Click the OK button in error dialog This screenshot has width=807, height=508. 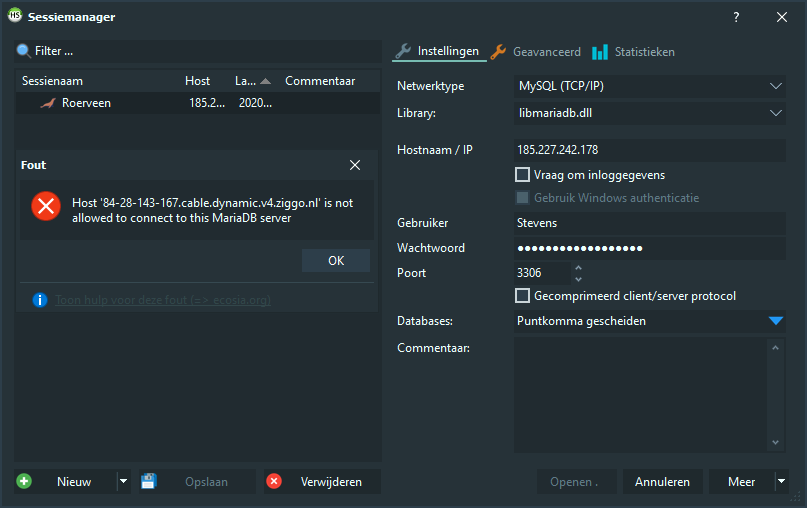tap(335, 261)
